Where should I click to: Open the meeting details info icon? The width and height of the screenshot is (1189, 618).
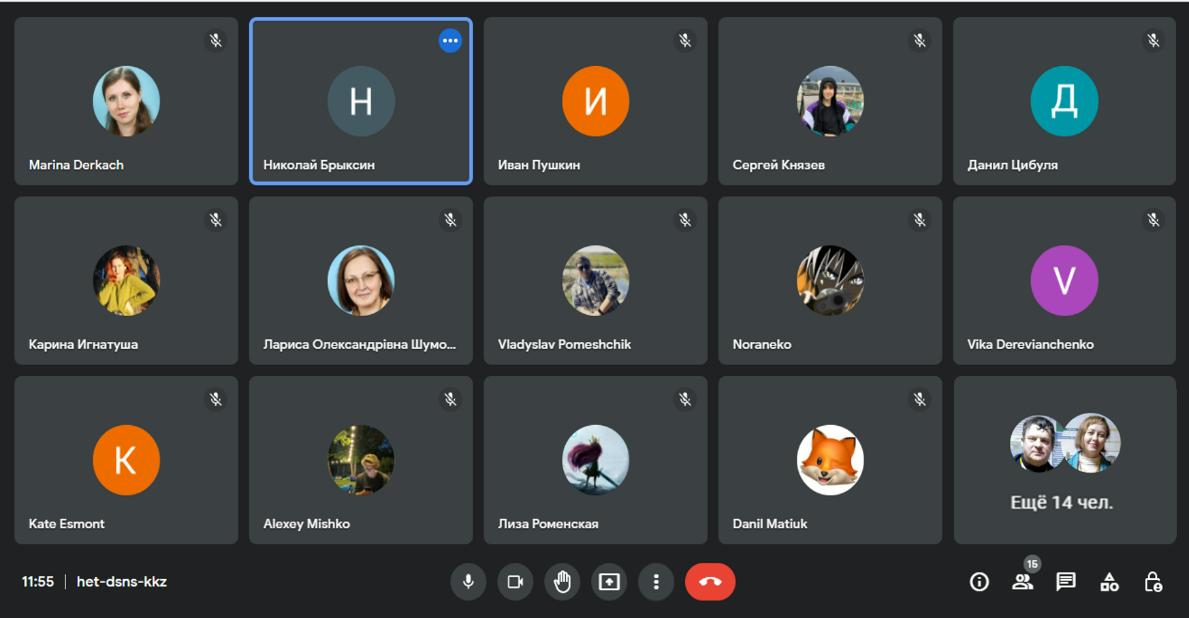pyautogui.click(x=979, y=582)
